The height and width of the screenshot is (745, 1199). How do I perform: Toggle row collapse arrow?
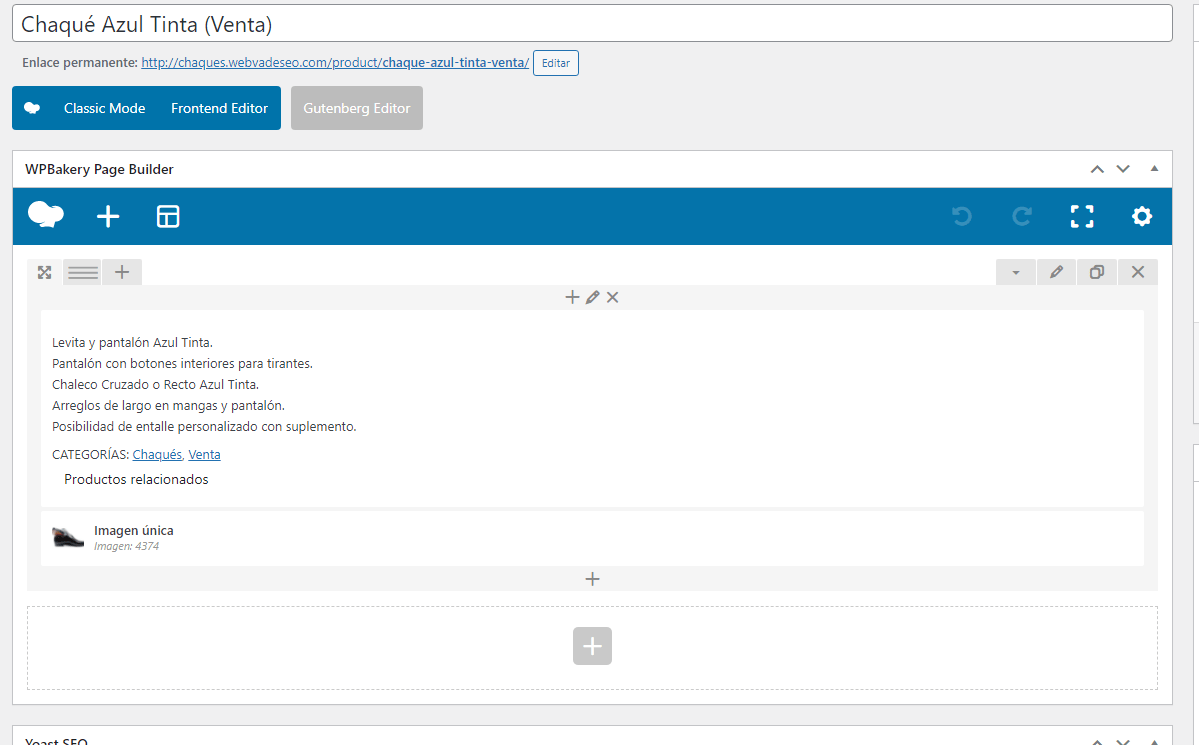tap(1015, 272)
